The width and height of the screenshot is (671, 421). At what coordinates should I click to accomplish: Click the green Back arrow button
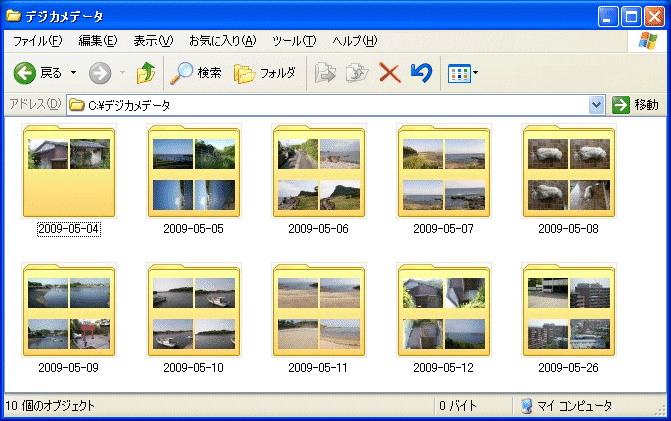[x=25, y=73]
